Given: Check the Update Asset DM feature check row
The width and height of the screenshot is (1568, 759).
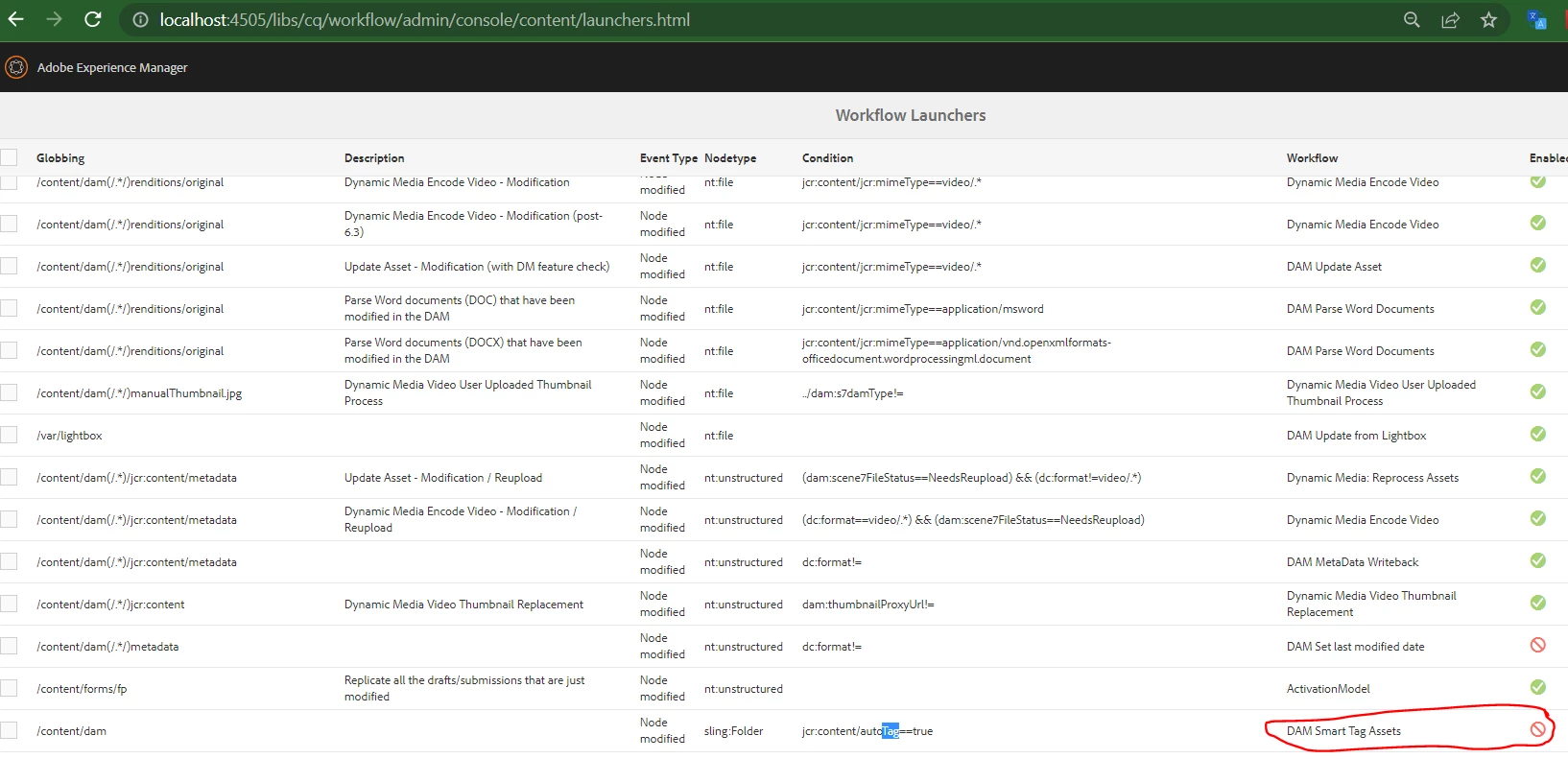Looking at the screenshot, I should [x=9, y=266].
